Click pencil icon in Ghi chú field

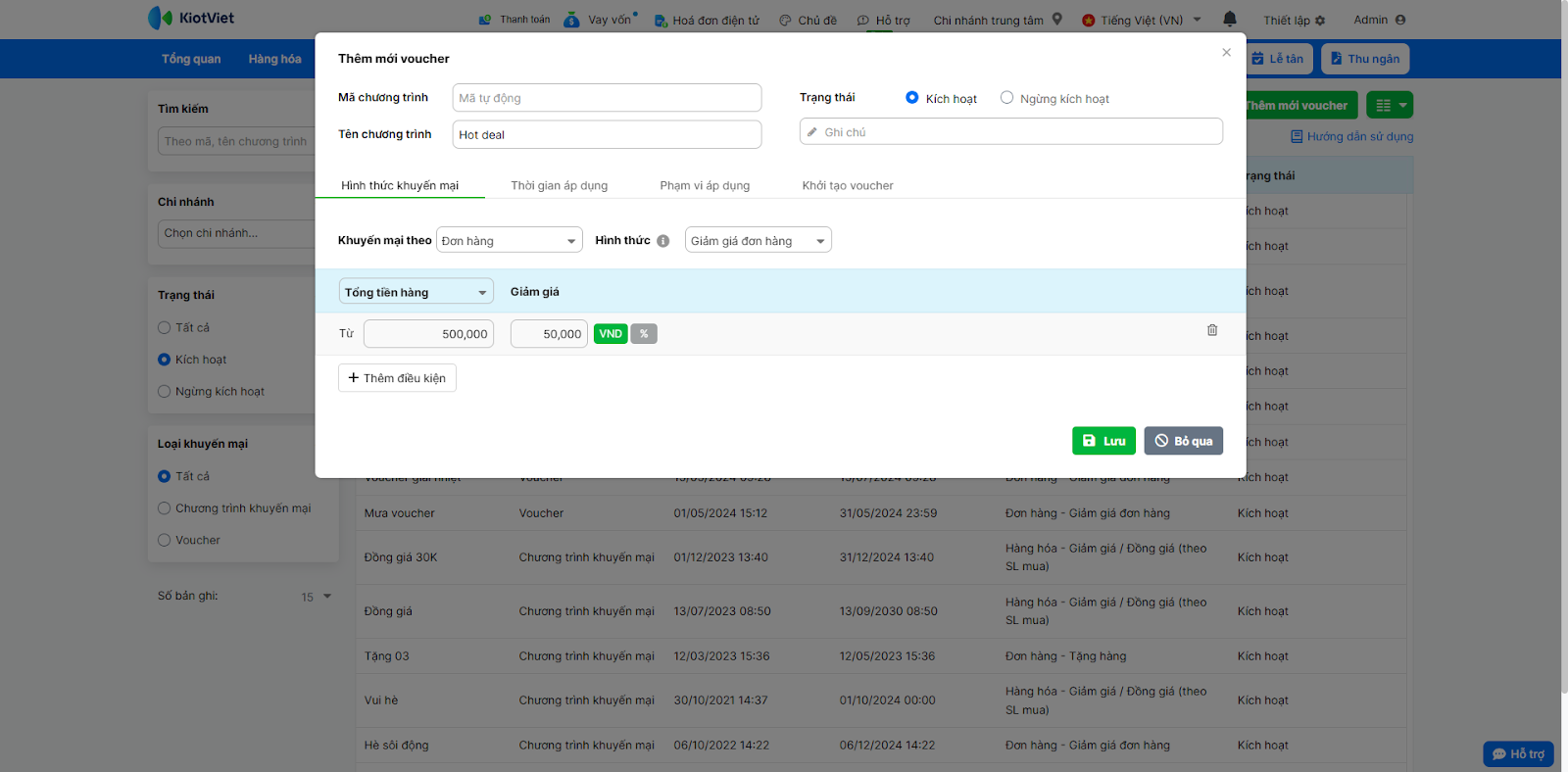coord(812,132)
